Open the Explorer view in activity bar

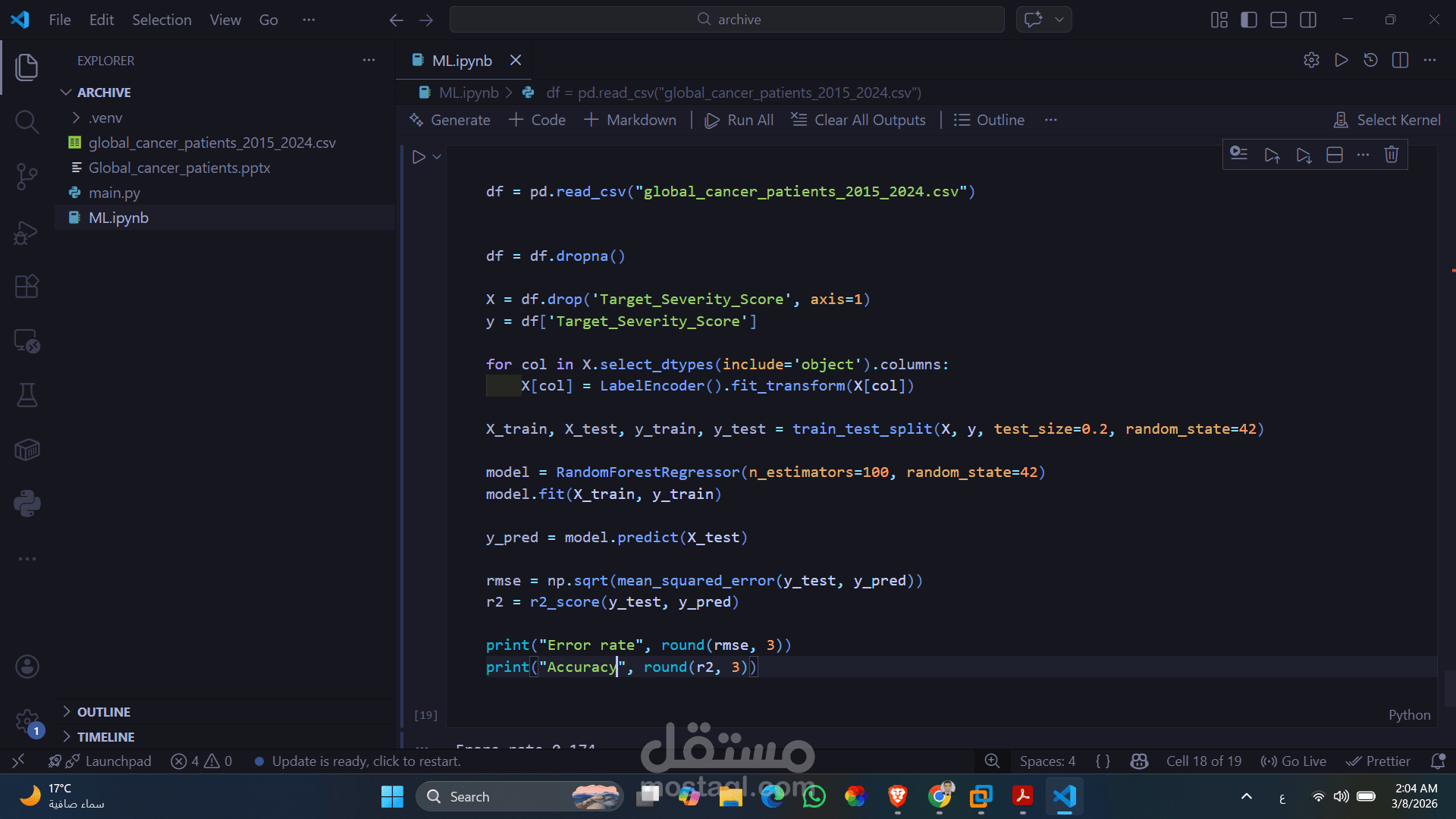(x=27, y=67)
